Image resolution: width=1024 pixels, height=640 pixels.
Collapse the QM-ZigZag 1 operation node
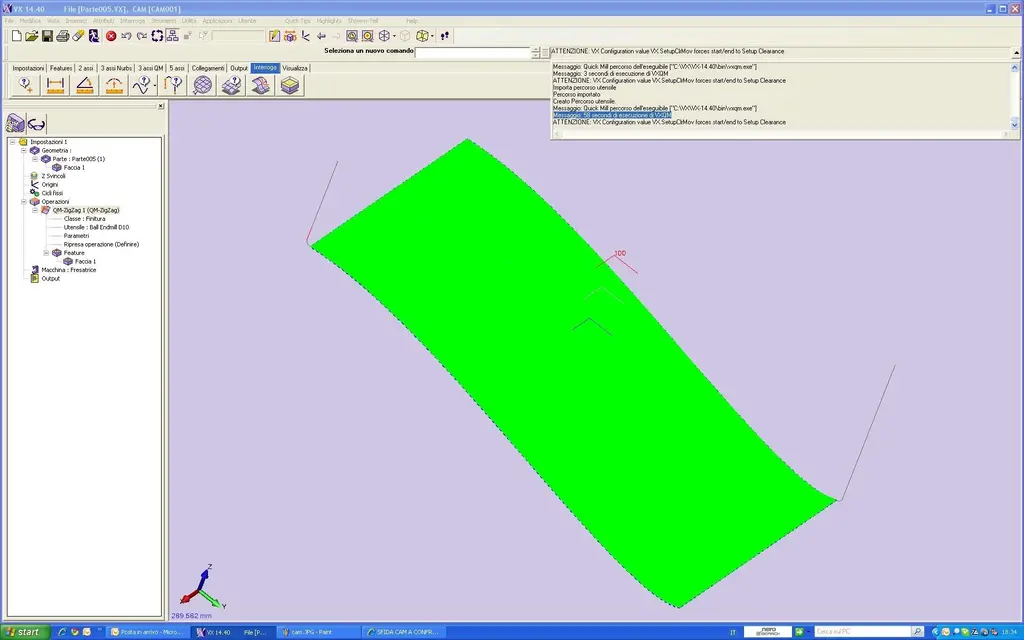(35, 210)
